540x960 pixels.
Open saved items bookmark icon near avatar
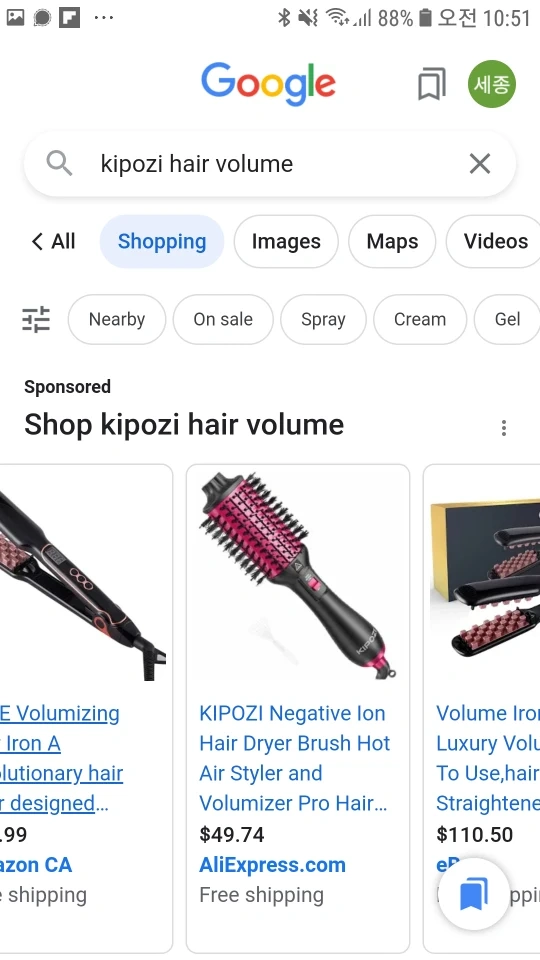click(x=432, y=84)
